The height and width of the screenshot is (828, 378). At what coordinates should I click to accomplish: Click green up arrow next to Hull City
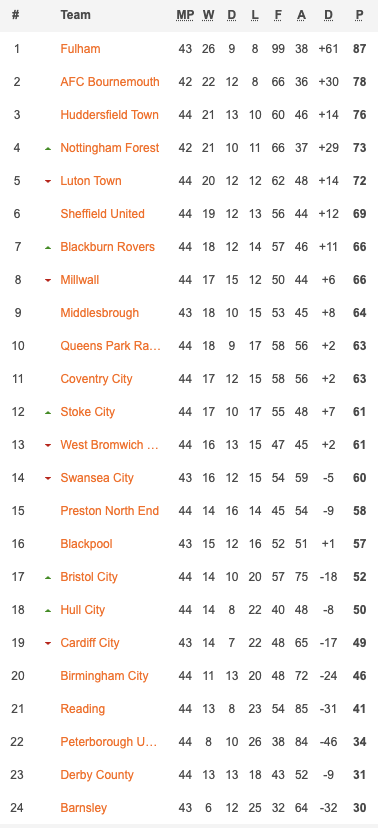click(x=48, y=610)
